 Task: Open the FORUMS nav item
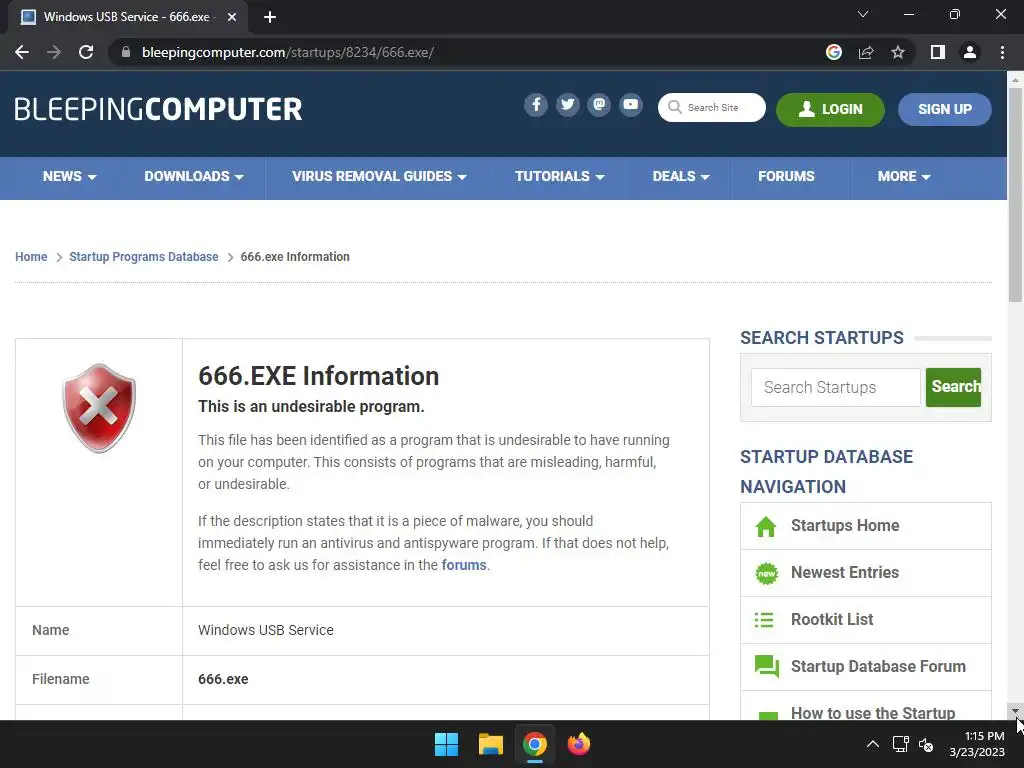(x=786, y=177)
